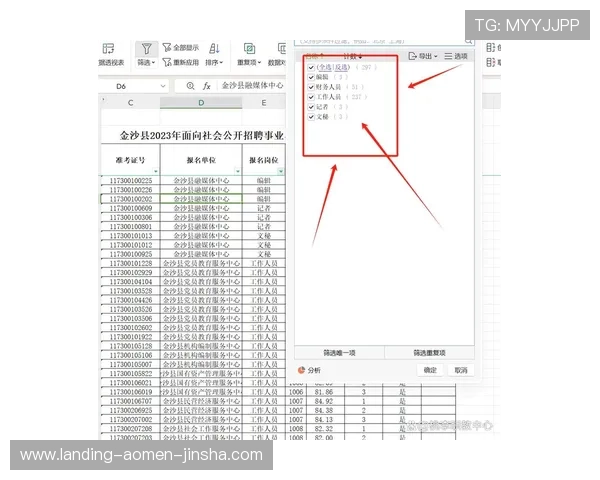Screen dimensions: 600x480
Task: Uncheck the 文秘 filter checkbox
Action: 311,117
